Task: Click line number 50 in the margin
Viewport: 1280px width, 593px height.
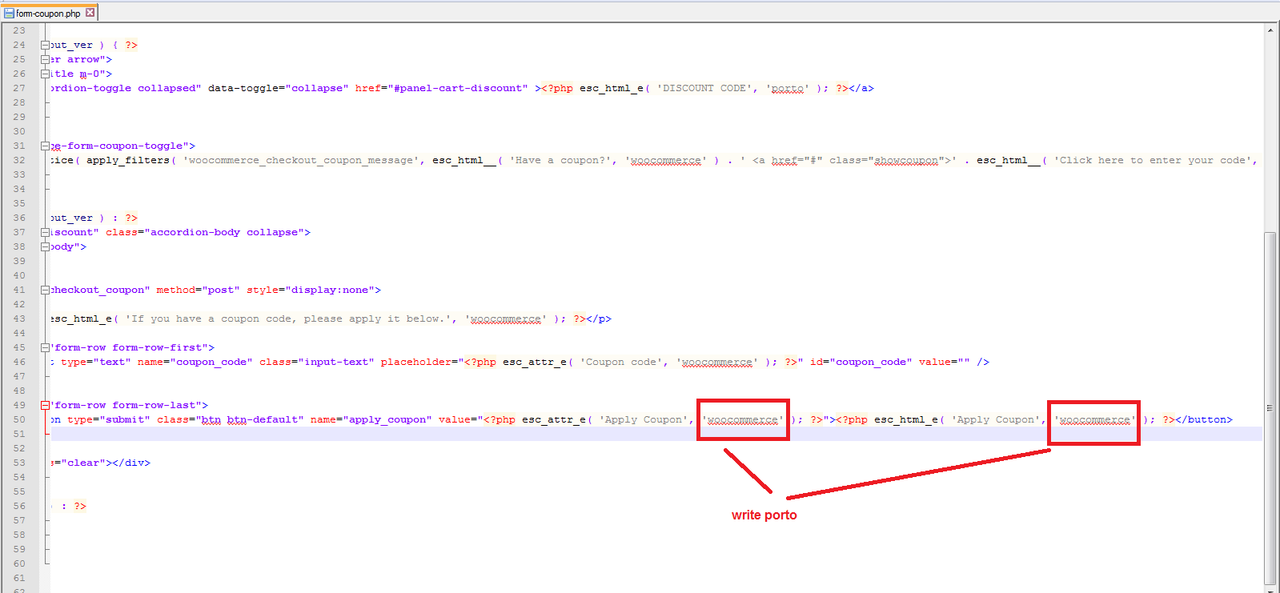Action: 20,420
